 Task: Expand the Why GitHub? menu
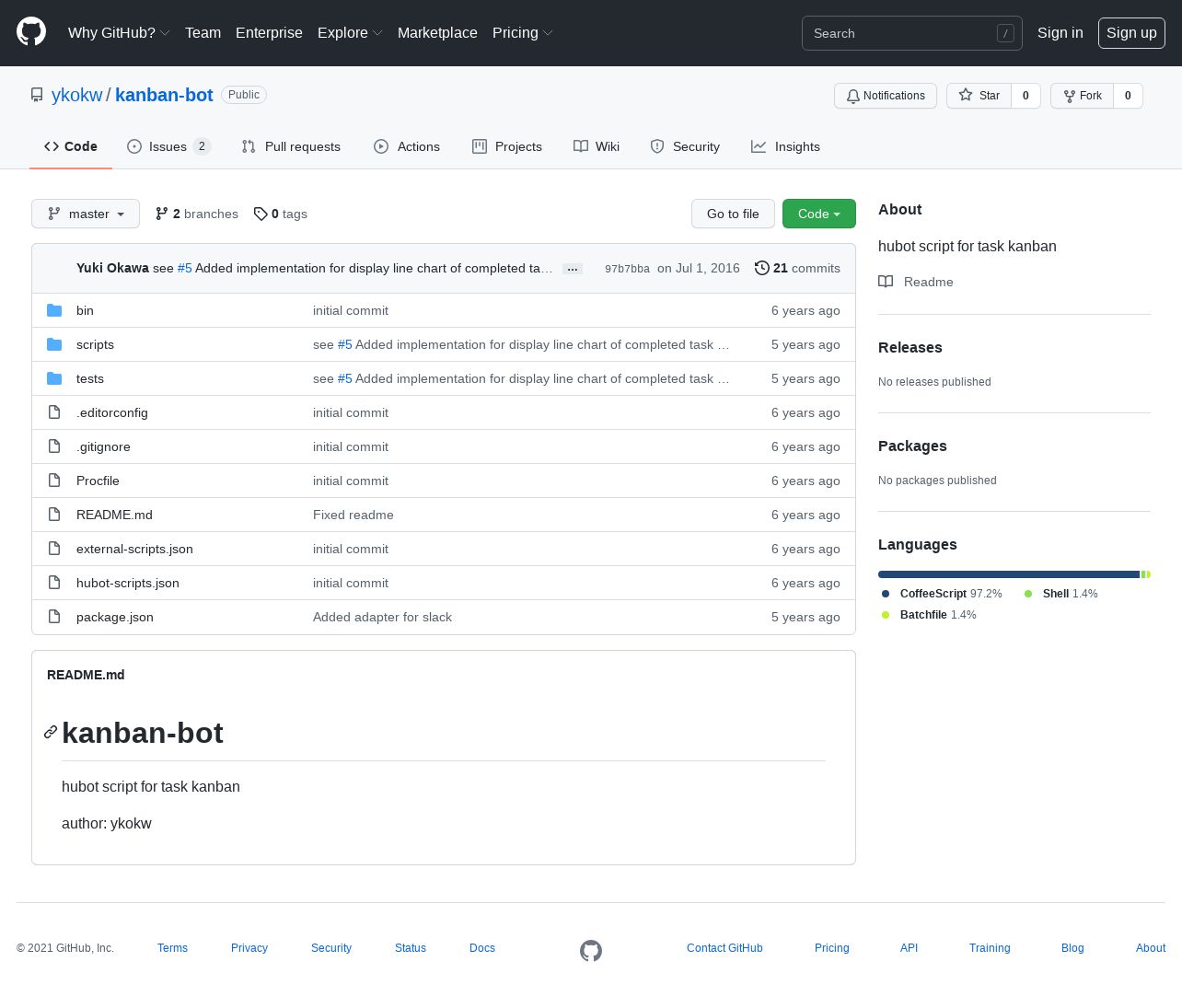119,33
